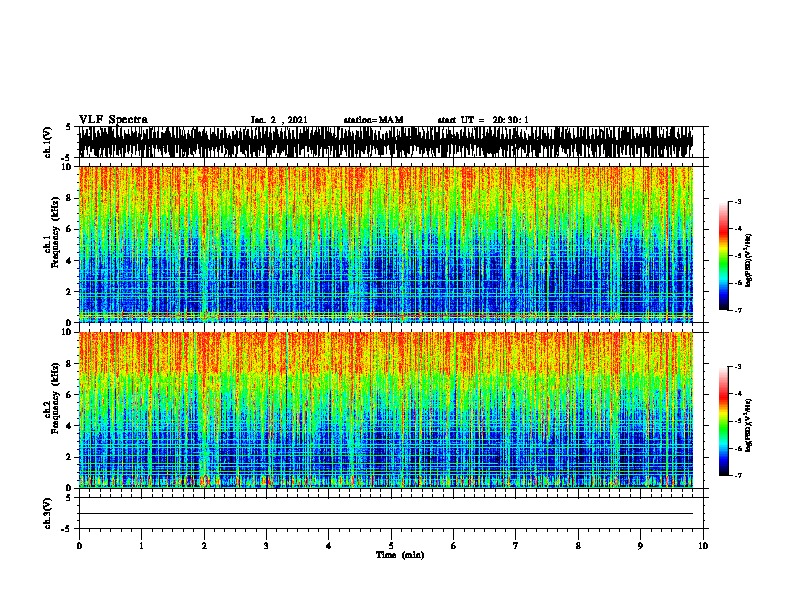Click the "2" frequency tick of ch.2 panel

coord(70,457)
